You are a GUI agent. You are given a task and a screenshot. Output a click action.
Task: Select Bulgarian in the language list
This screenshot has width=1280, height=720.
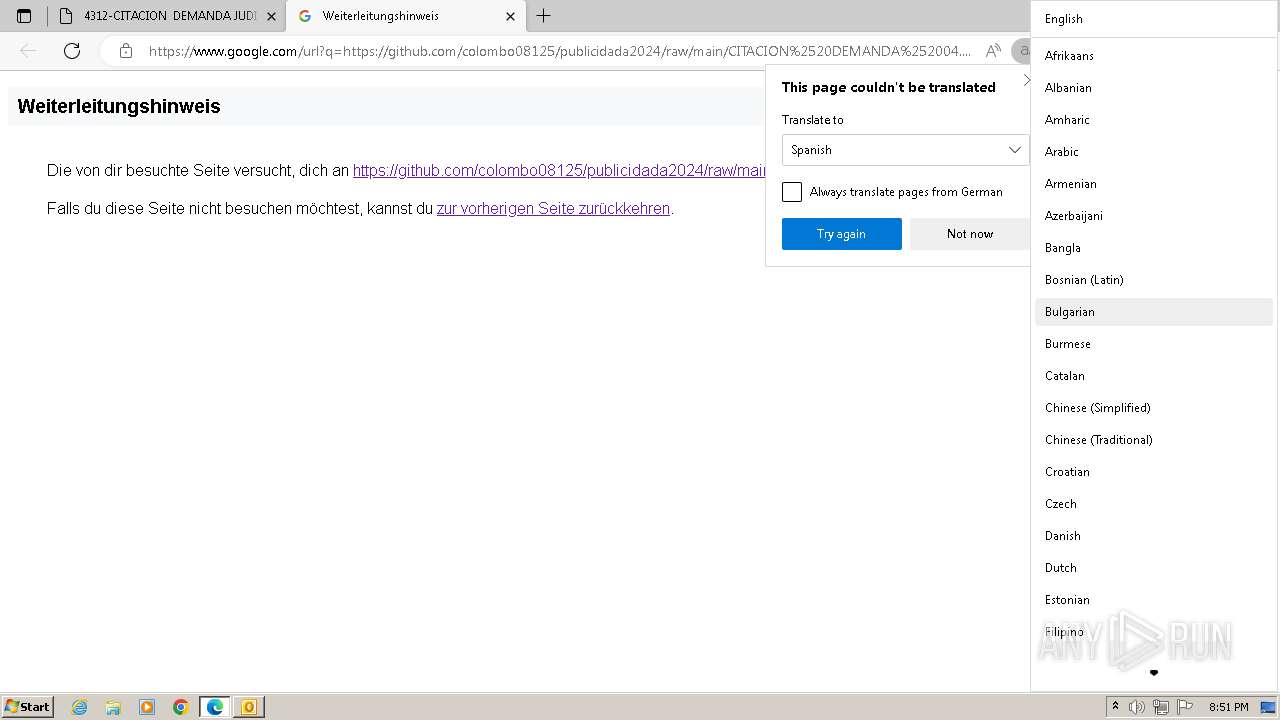tap(1154, 312)
